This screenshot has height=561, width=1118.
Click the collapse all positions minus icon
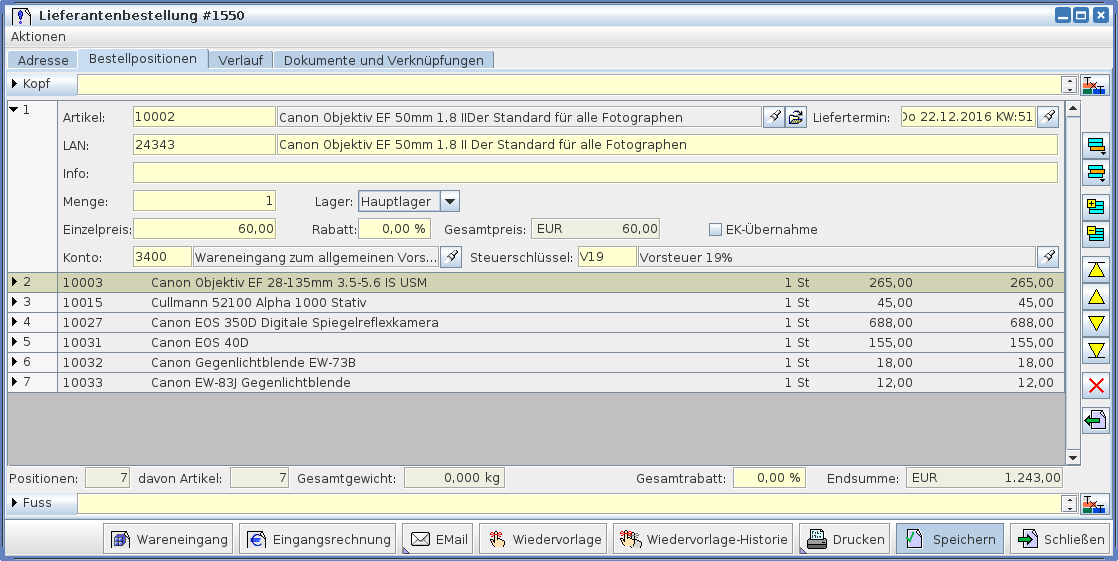(1096, 234)
